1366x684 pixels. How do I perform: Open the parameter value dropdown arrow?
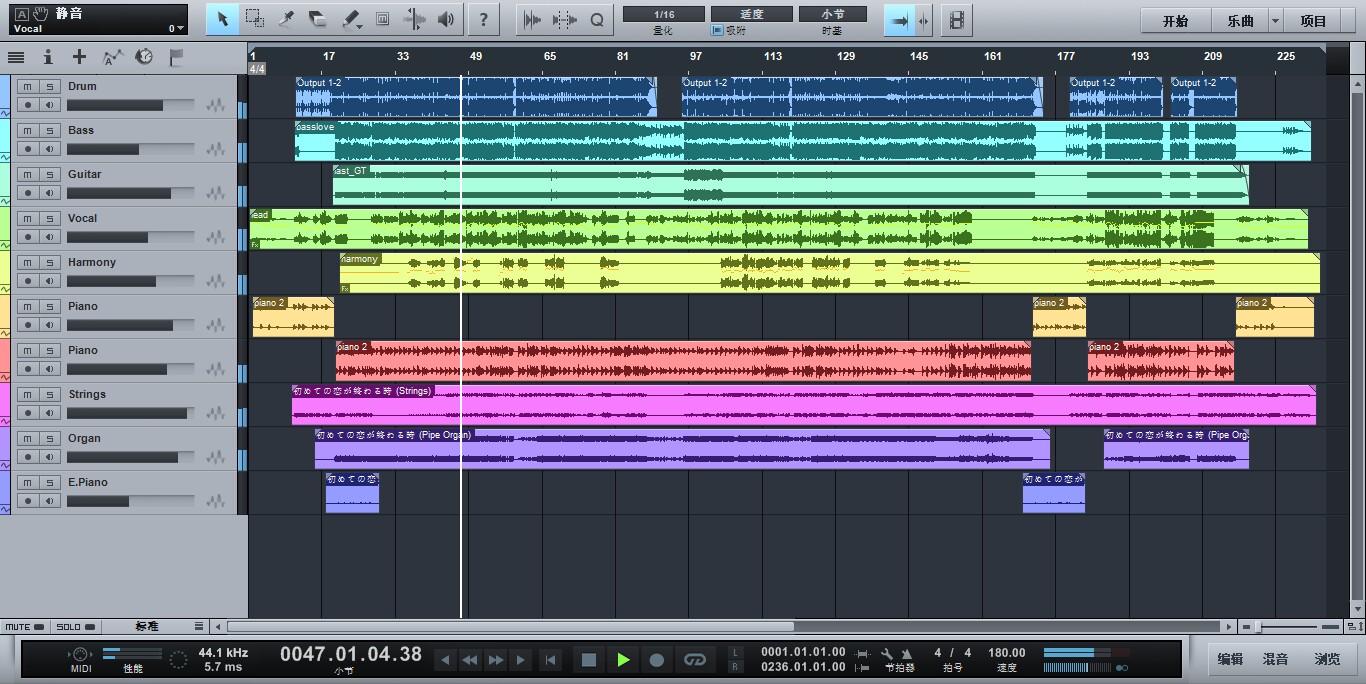181,29
